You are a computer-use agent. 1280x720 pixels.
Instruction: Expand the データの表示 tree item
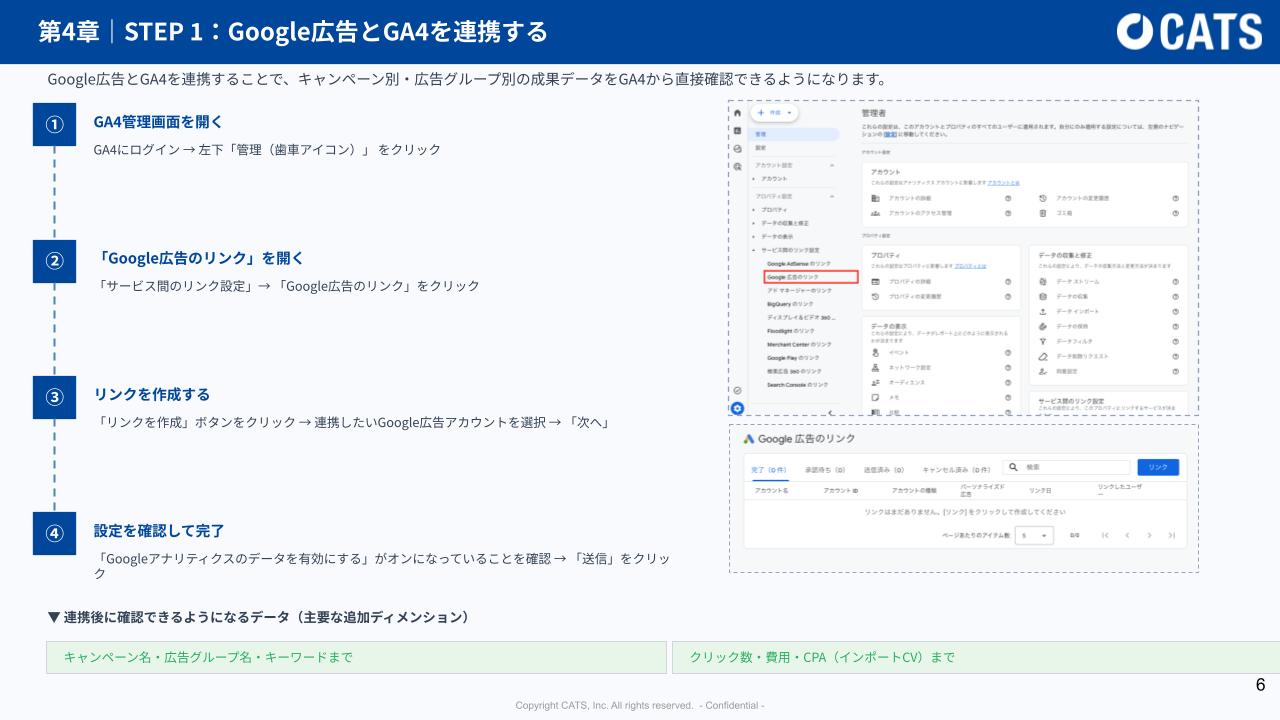[753, 236]
